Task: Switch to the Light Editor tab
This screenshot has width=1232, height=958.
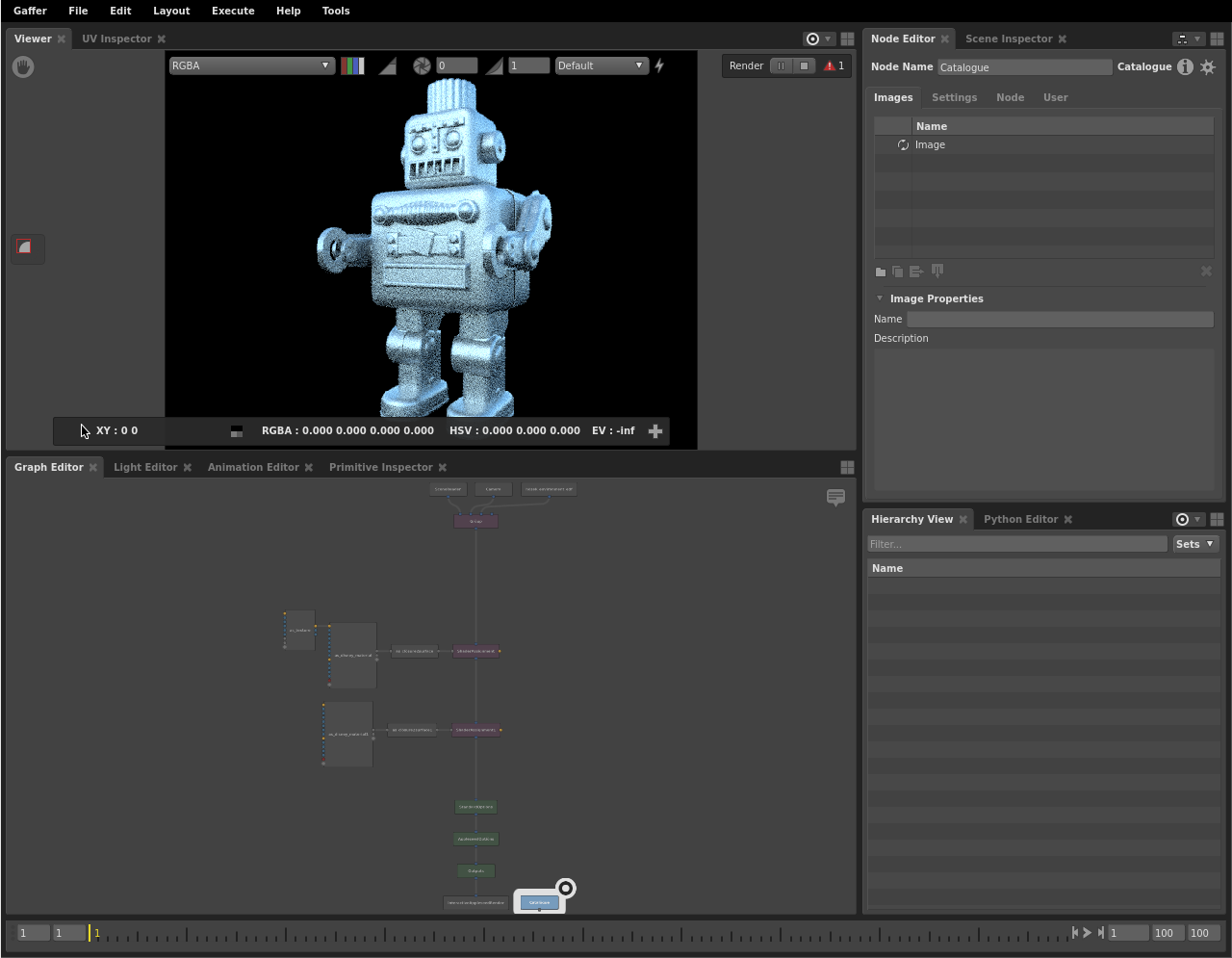Action: (145, 467)
